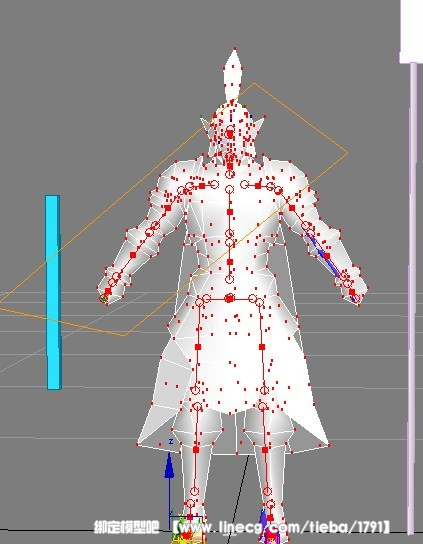Select the cyan vertical box object

pyautogui.click(x=54, y=292)
